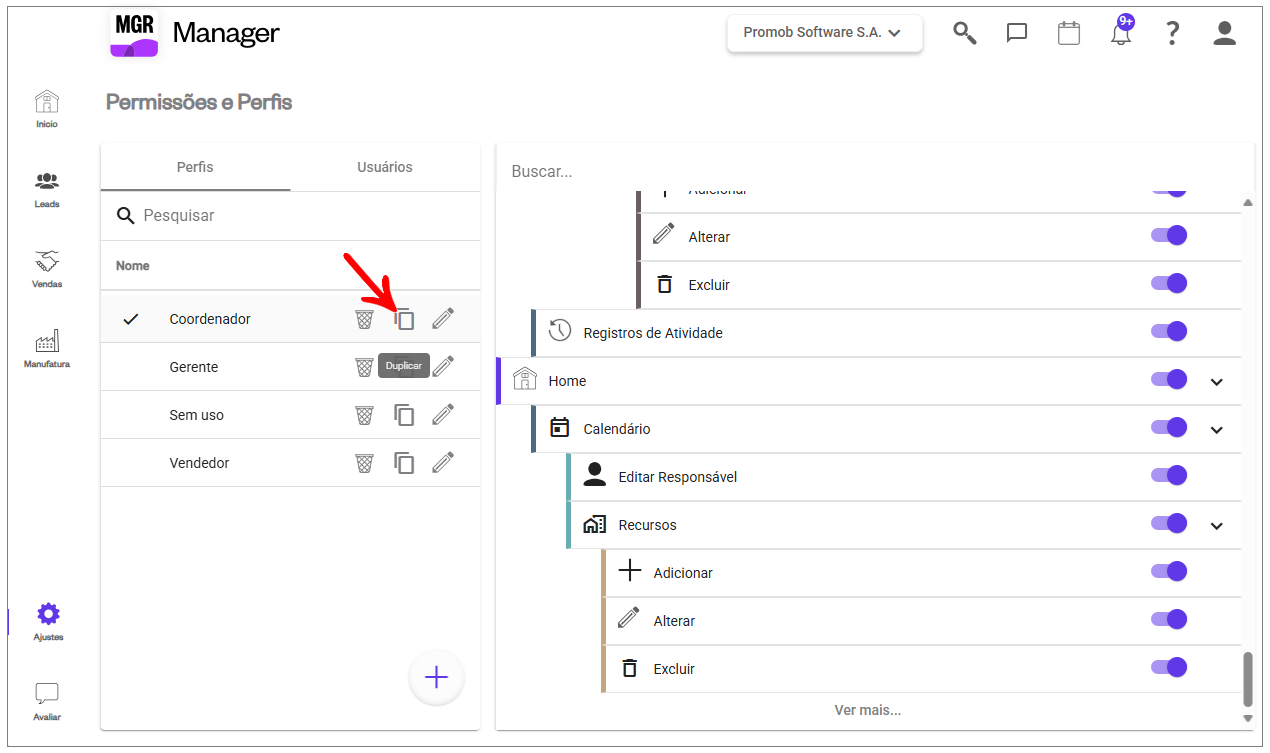The image size is (1270, 753).
Task: Delete the Vendedor profile
Action: [365, 463]
